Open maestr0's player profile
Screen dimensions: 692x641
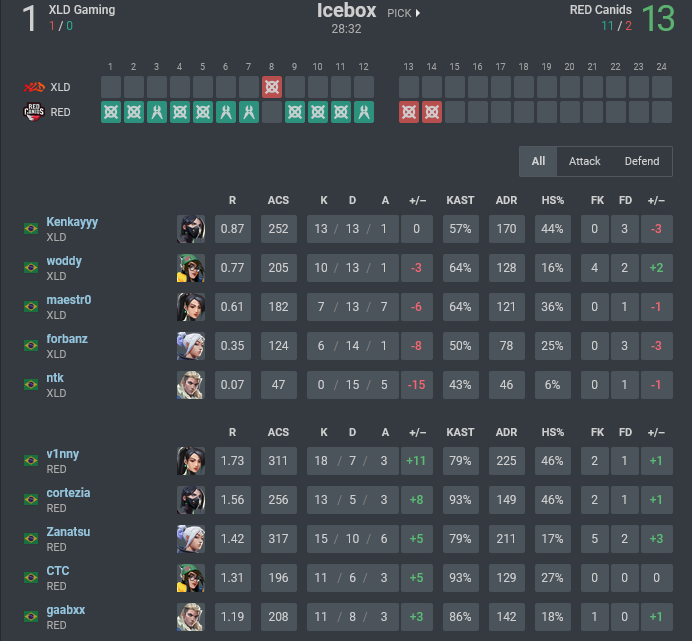click(69, 300)
